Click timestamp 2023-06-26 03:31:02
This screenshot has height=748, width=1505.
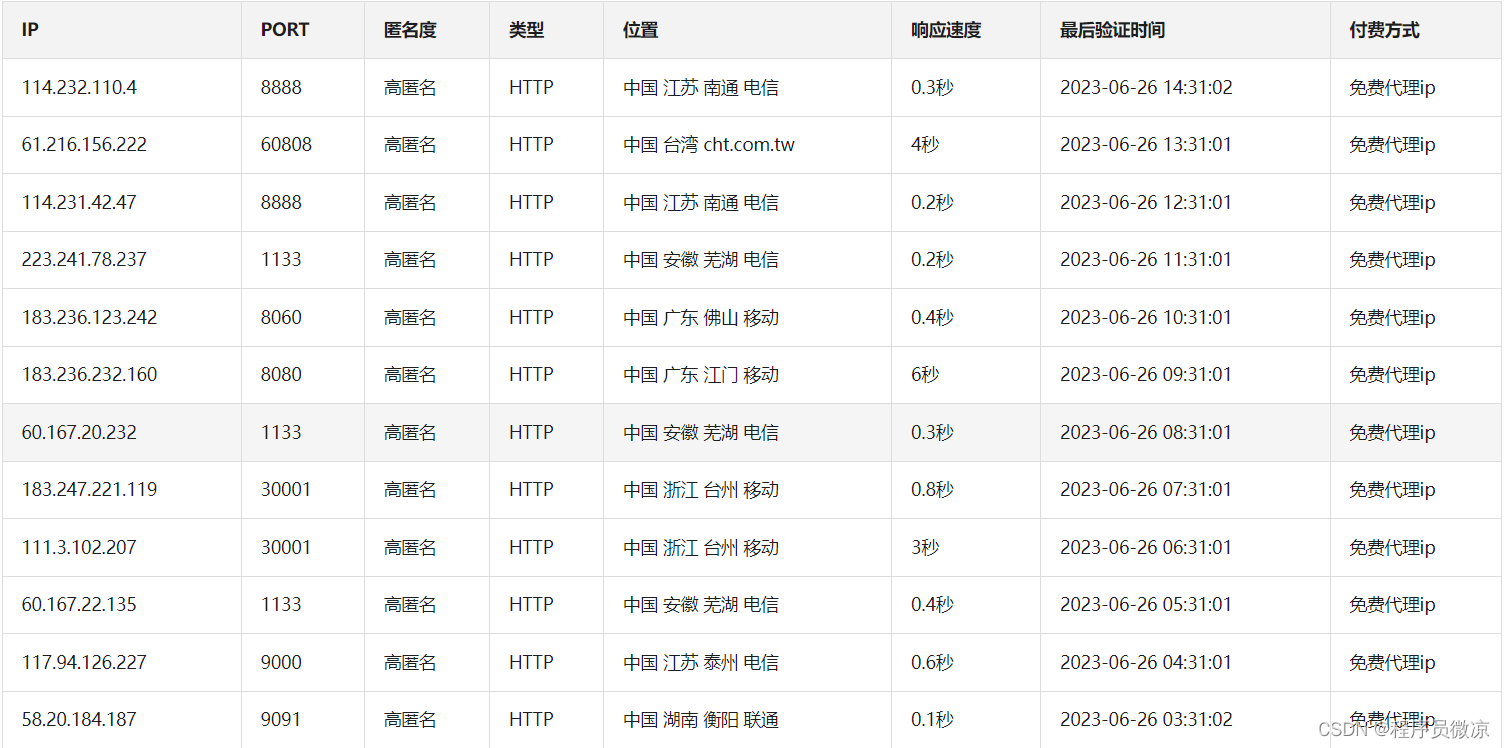1146,719
